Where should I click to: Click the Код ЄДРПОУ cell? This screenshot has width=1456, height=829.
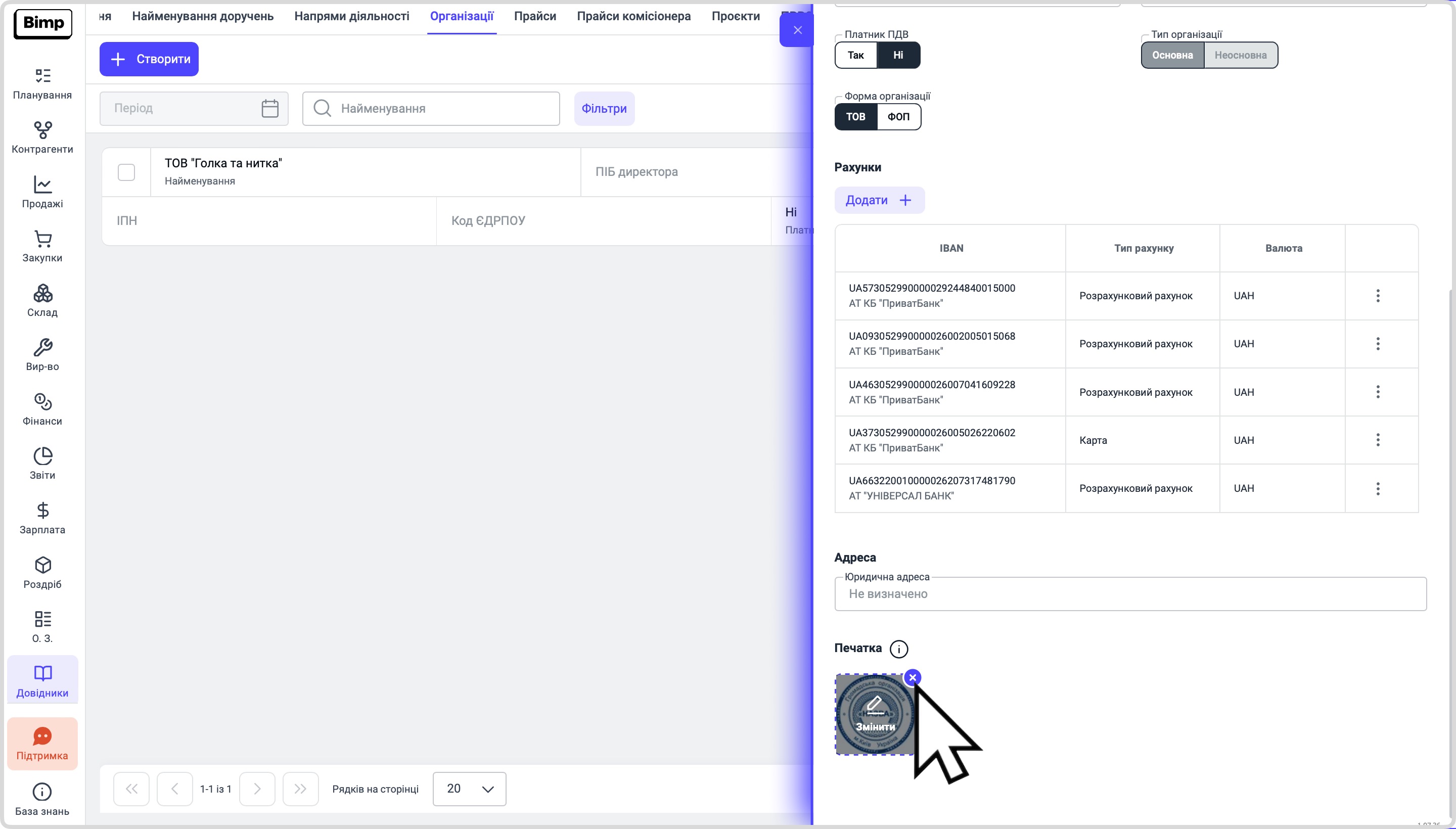(604, 221)
